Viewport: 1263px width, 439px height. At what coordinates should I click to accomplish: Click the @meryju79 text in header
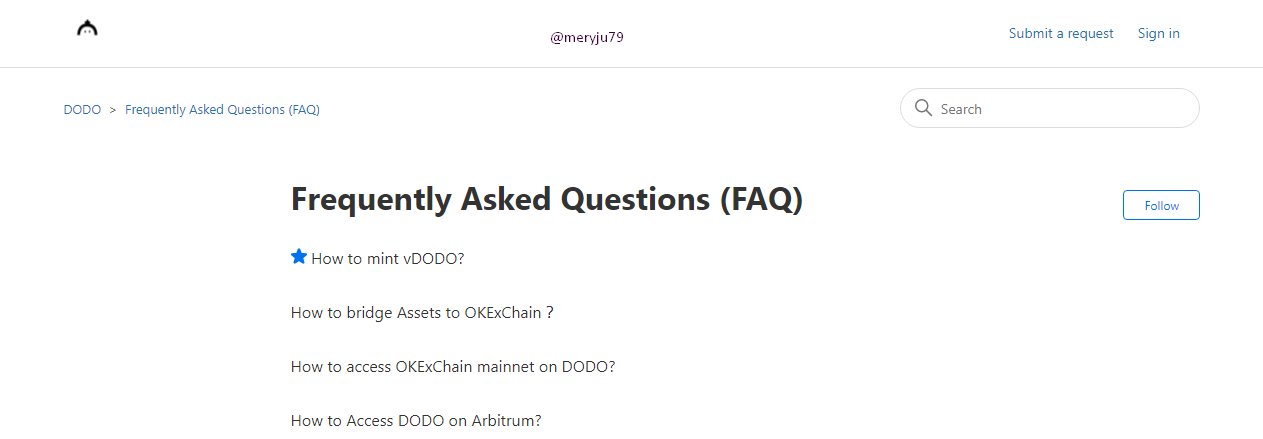click(x=587, y=38)
